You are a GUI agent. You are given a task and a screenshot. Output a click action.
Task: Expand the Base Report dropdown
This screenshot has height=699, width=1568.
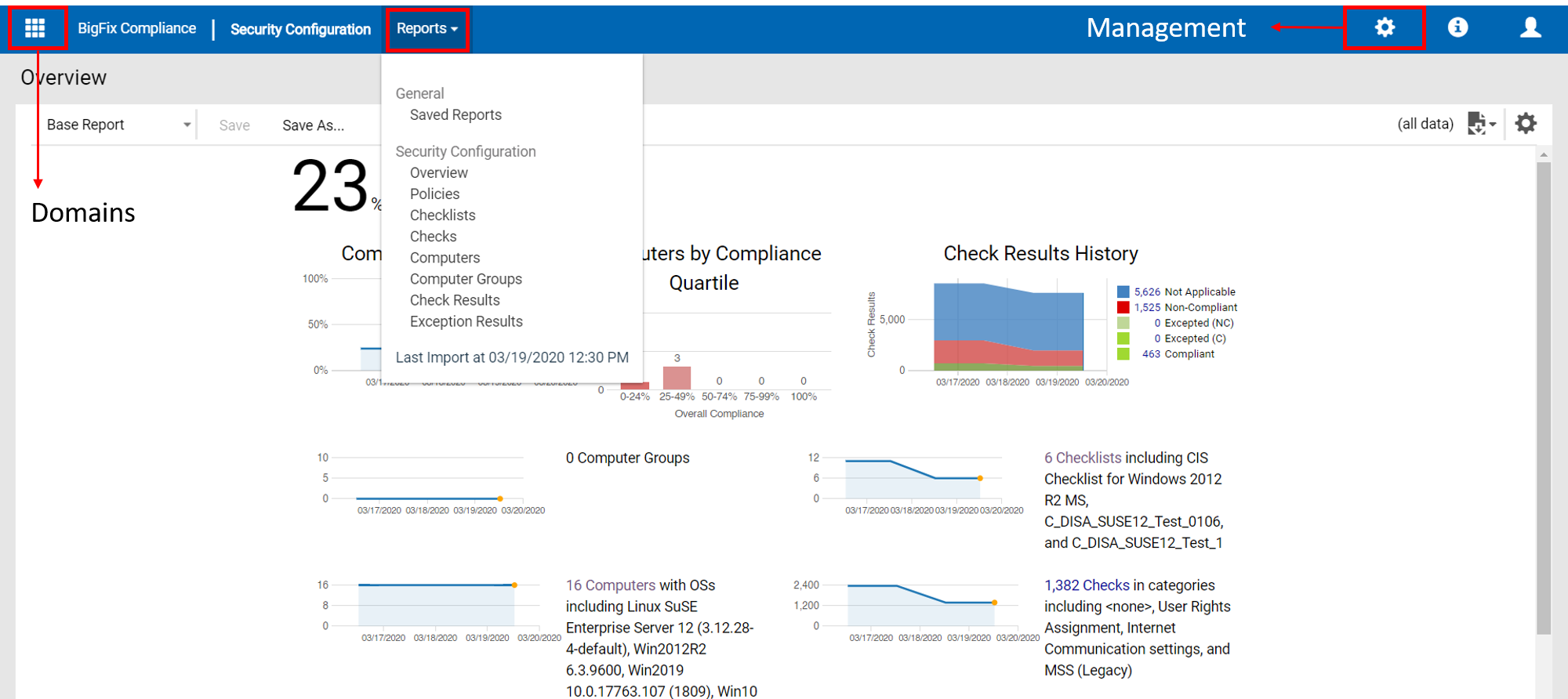pyautogui.click(x=118, y=125)
